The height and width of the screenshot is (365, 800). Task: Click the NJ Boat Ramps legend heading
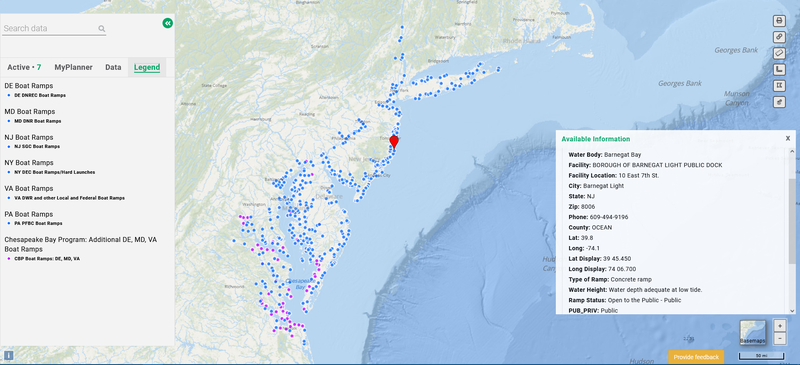pyautogui.click(x=29, y=137)
